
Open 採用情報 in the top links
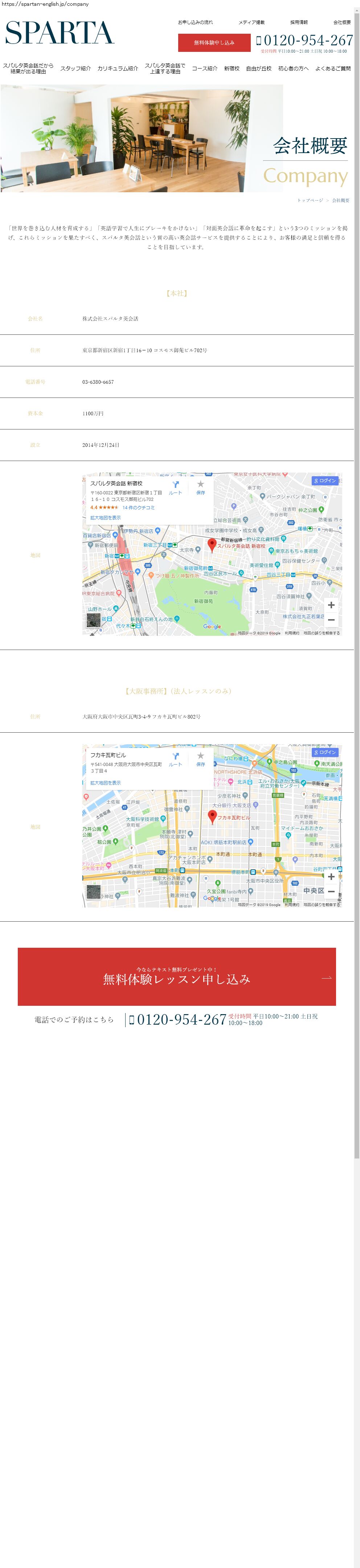pyautogui.click(x=299, y=22)
